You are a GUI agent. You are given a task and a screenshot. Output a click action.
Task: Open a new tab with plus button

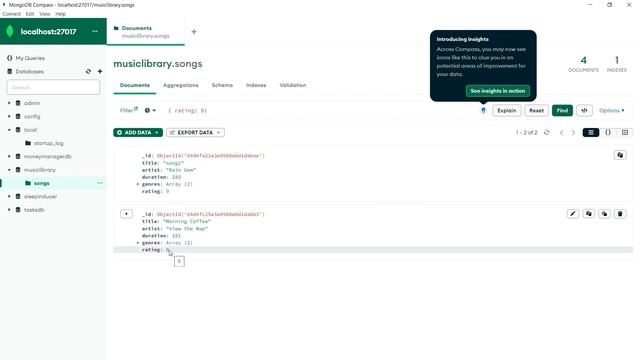[x=194, y=32]
